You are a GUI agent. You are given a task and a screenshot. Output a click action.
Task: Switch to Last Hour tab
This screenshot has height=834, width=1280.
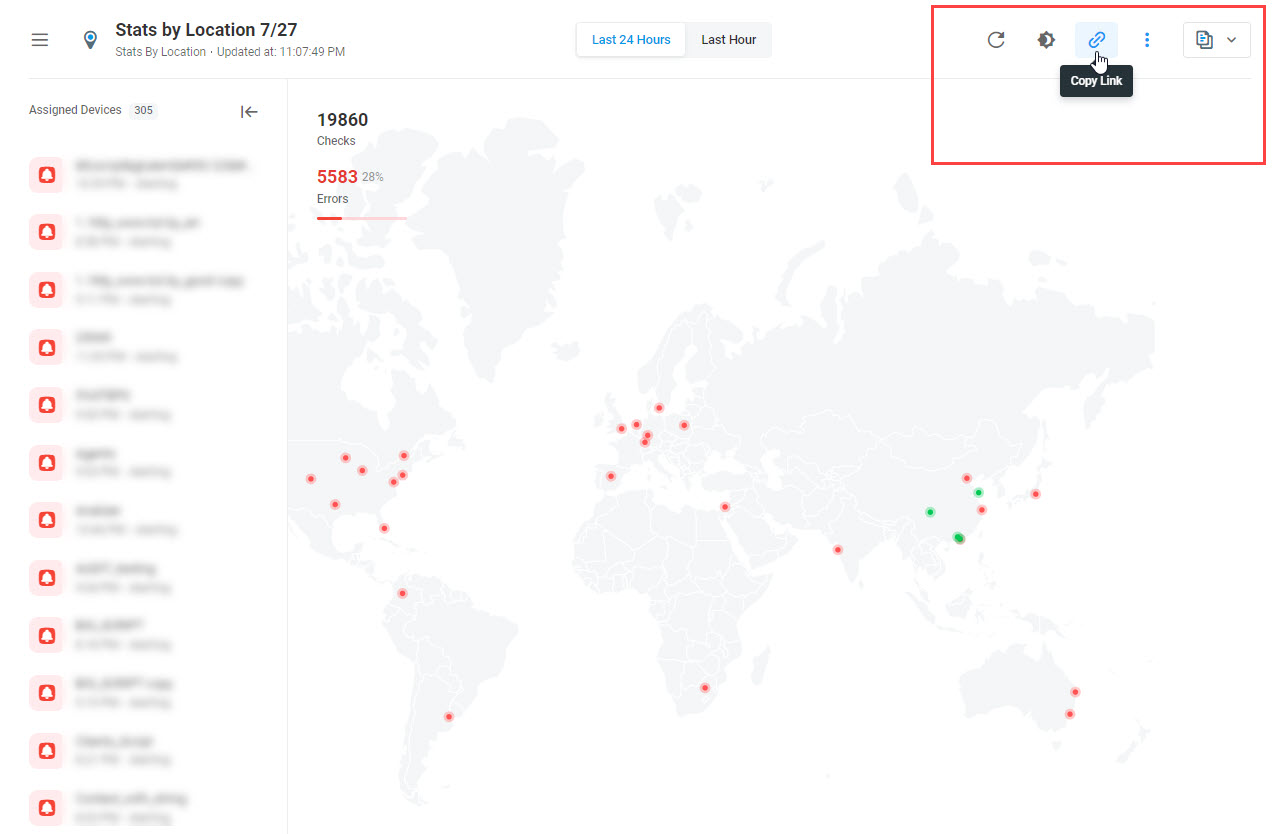pyautogui.click(x=728, y=40)
